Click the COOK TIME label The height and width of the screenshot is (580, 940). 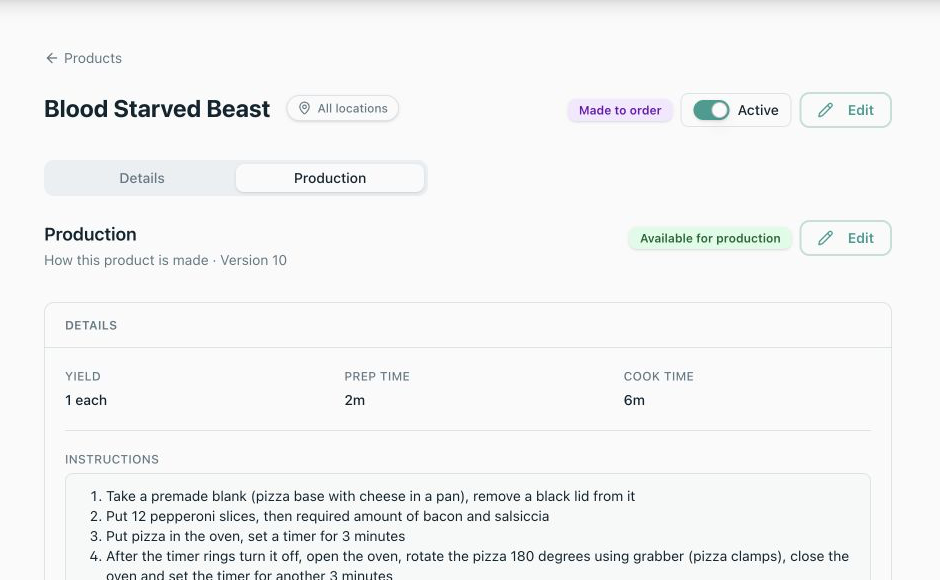[x=658, y=377]
